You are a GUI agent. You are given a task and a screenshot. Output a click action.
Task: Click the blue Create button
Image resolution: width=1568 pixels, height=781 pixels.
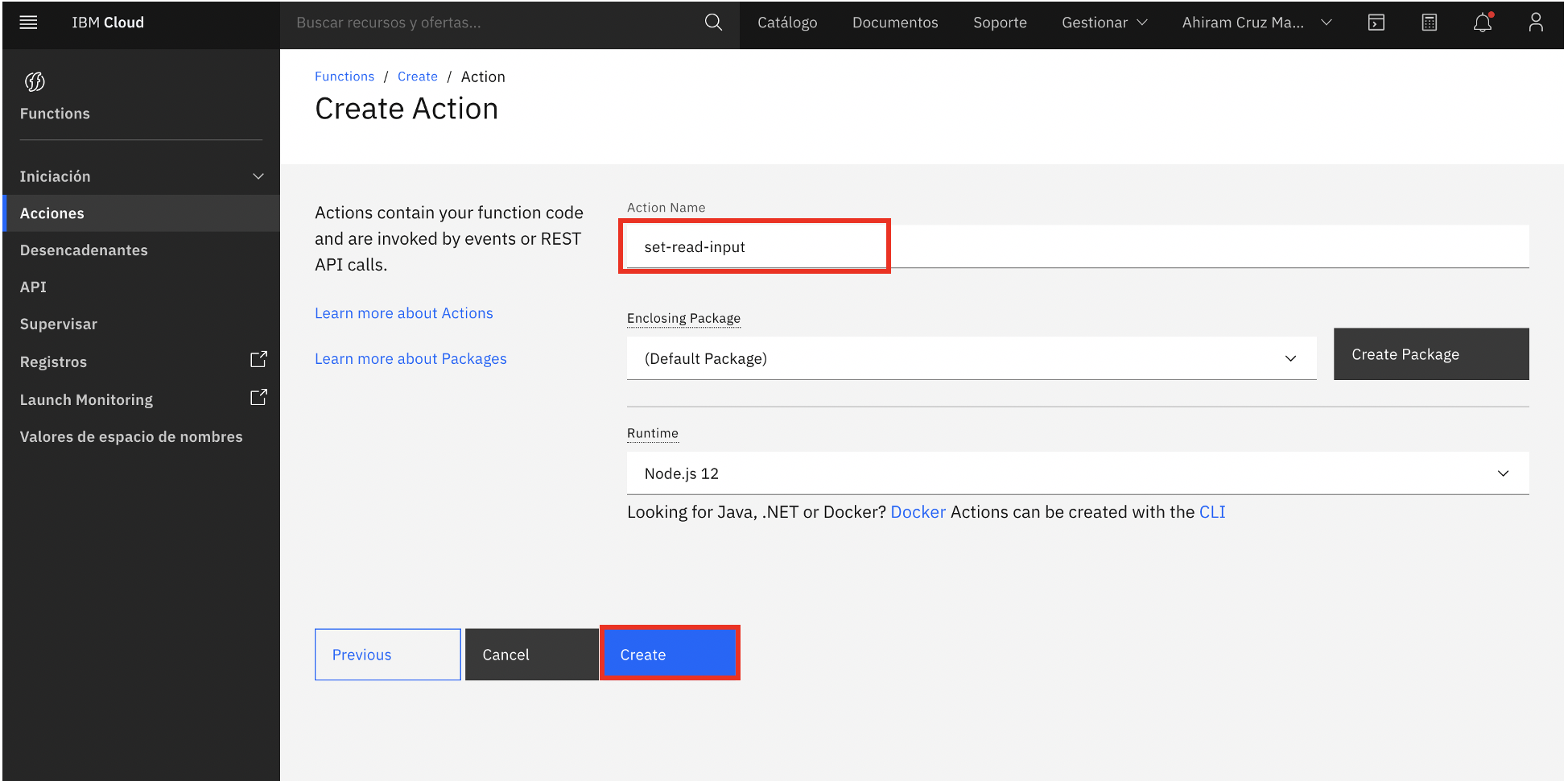point(669,654)
